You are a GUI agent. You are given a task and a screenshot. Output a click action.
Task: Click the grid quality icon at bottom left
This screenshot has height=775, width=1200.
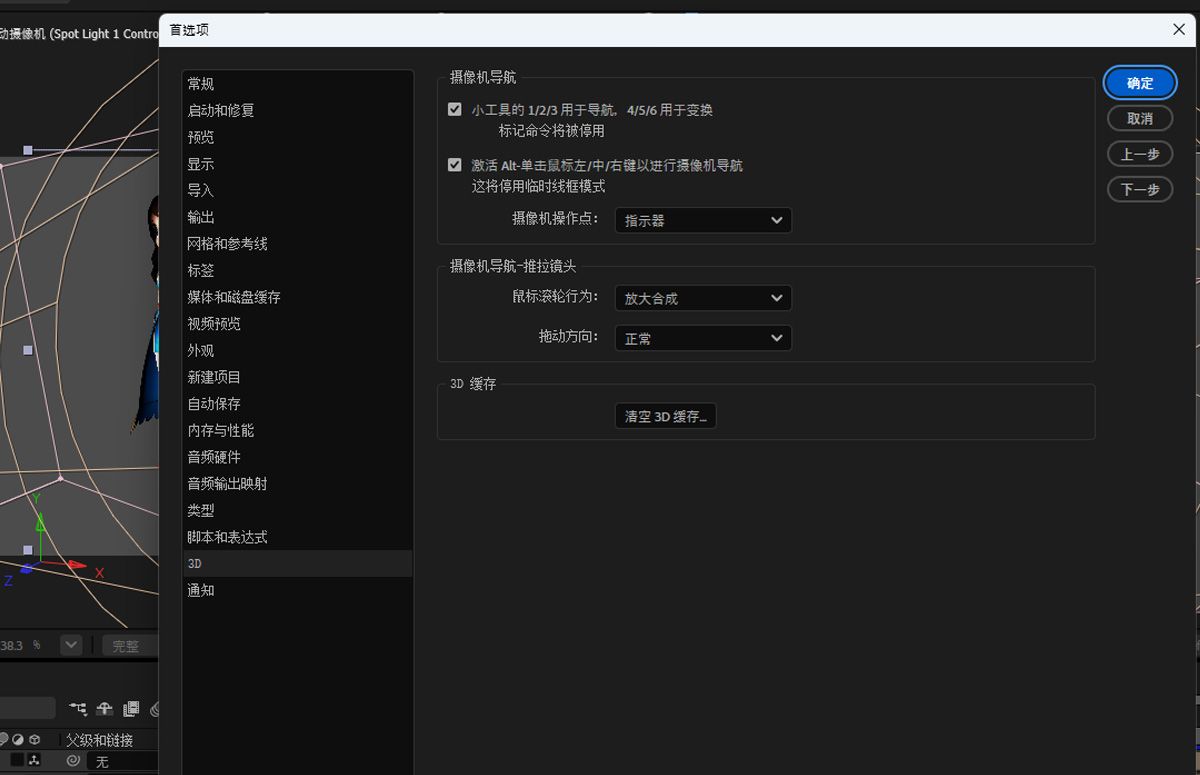point(17,761)
